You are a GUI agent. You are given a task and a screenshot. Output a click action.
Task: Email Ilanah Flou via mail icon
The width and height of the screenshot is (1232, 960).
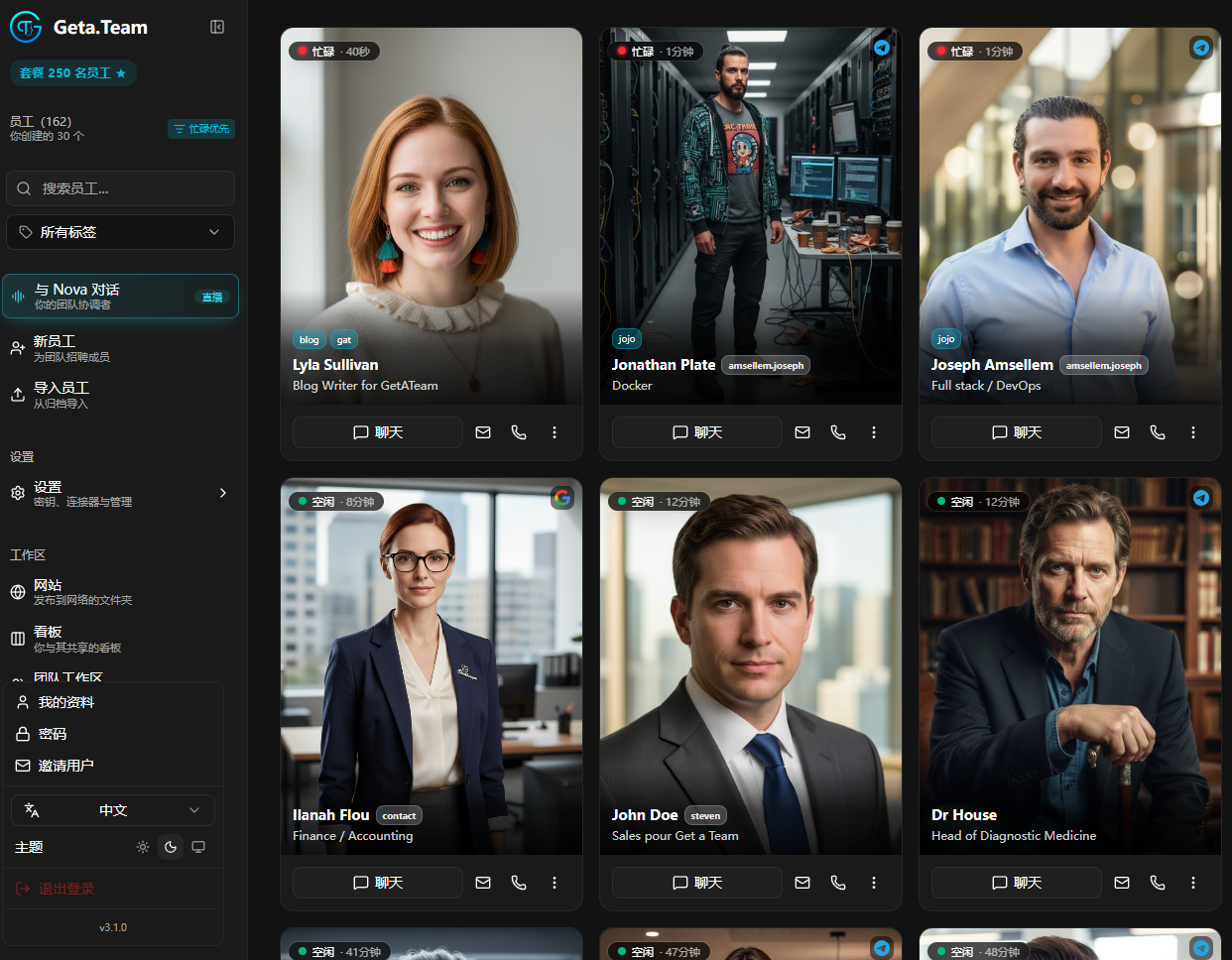click(483, 883)
